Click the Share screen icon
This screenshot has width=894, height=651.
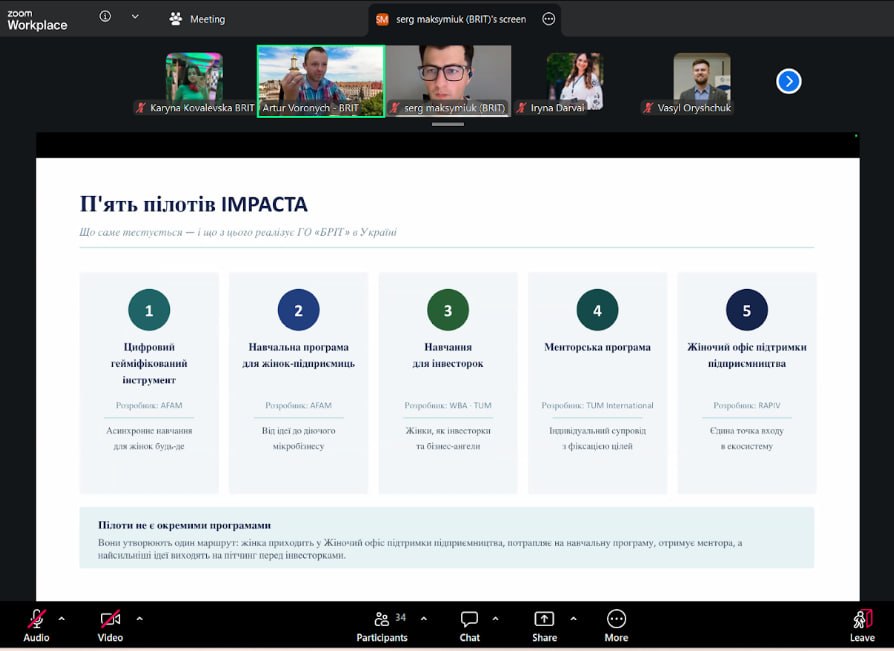544,619
